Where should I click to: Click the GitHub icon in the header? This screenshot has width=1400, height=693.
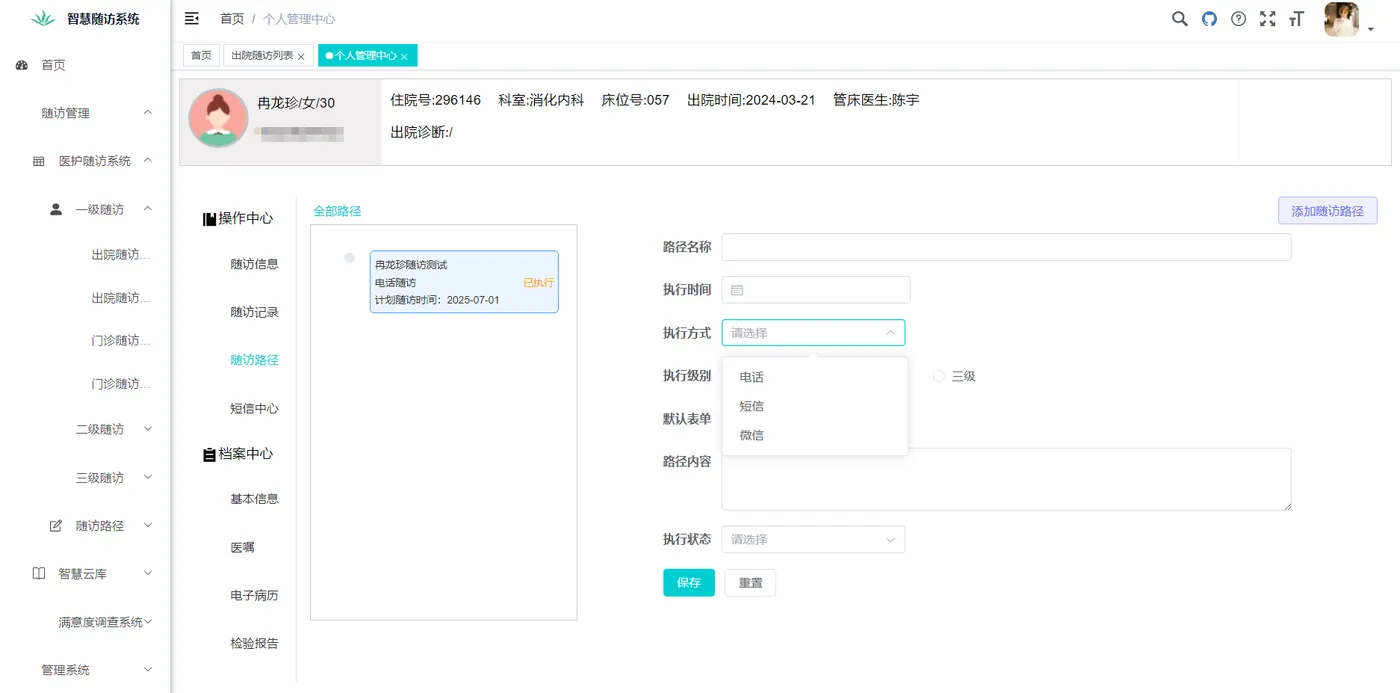point(1209,18)
